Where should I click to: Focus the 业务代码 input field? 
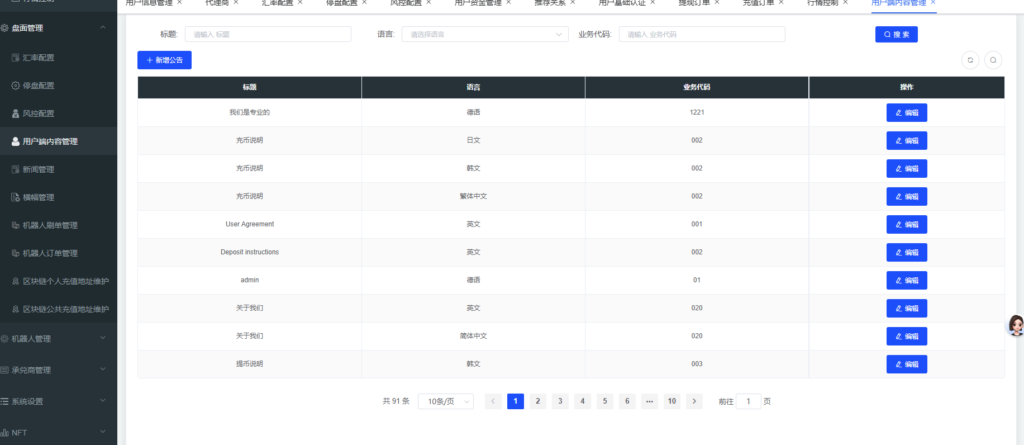point(702,34)
